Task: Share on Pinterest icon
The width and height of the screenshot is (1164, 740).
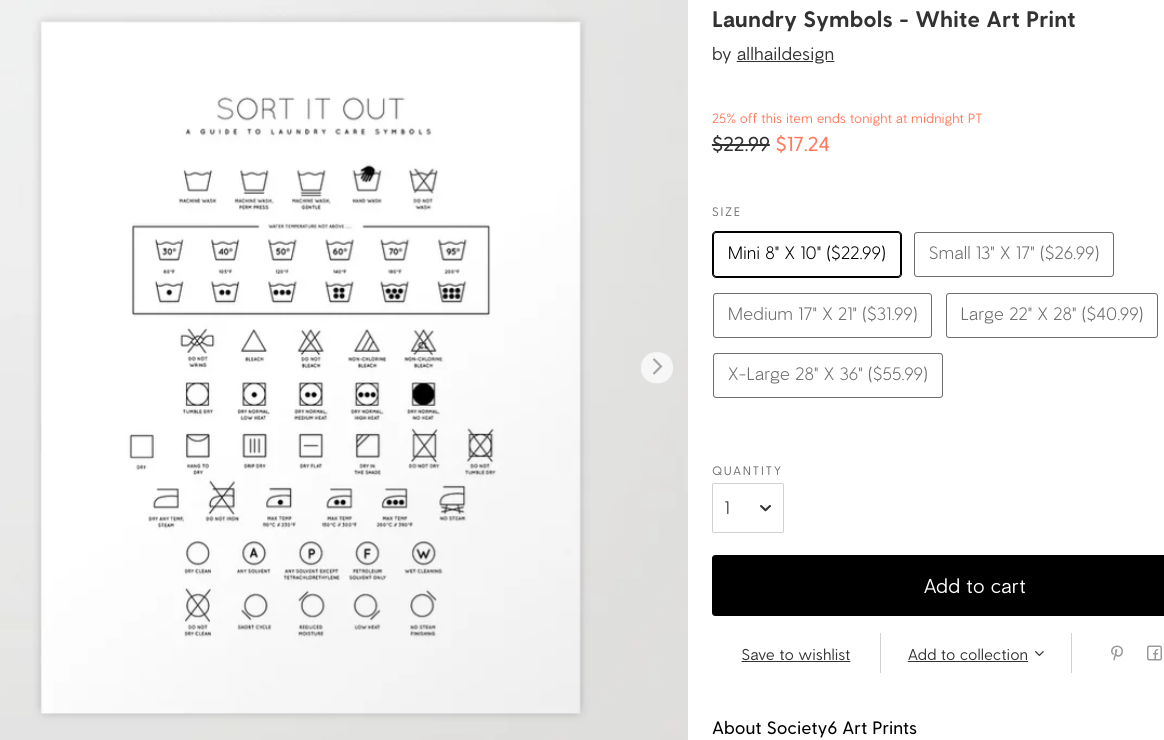Action: [1116, 653]
